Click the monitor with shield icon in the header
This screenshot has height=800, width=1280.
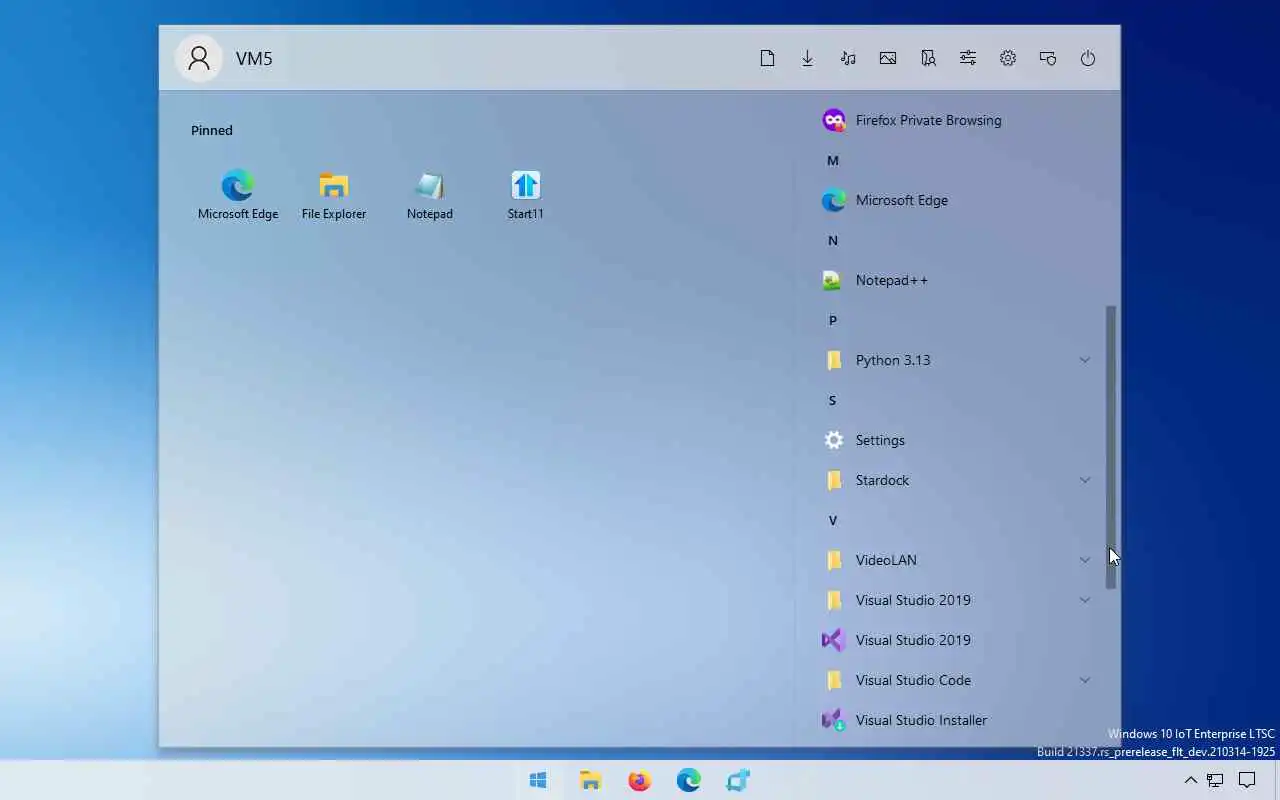click(x=1048, y=58)
